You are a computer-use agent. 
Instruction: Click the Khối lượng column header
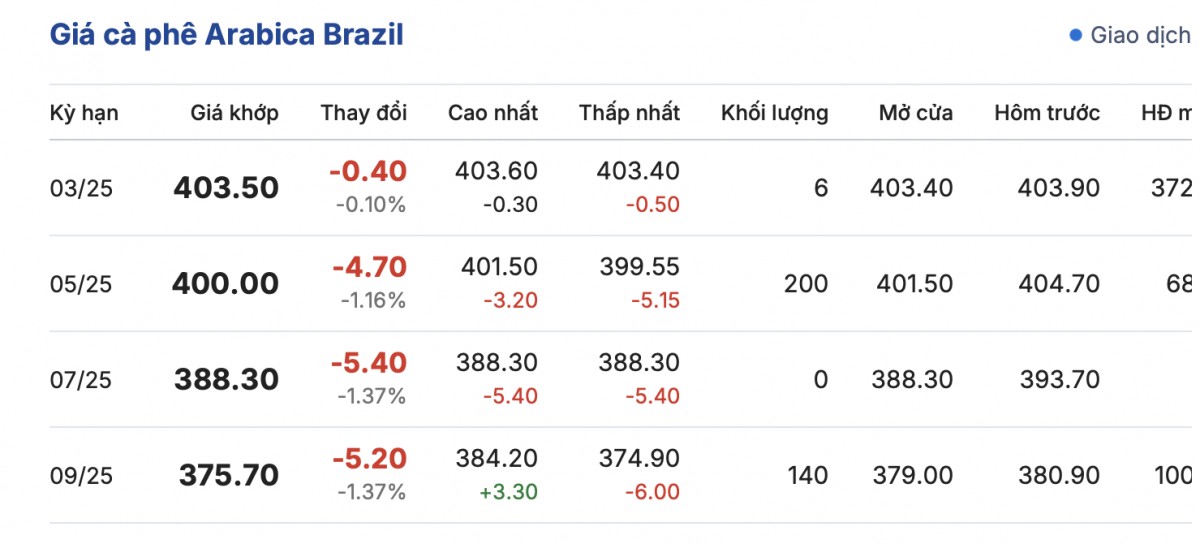click(774, 113)
